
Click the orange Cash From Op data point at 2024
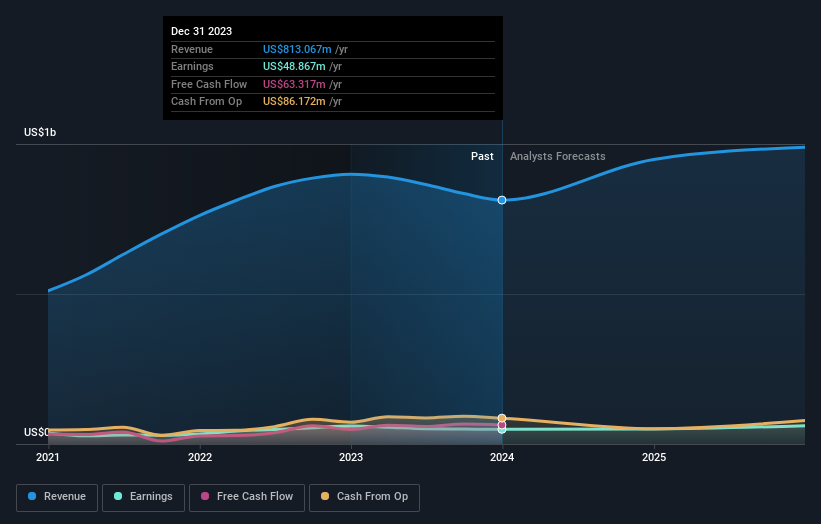click(502, 418)
